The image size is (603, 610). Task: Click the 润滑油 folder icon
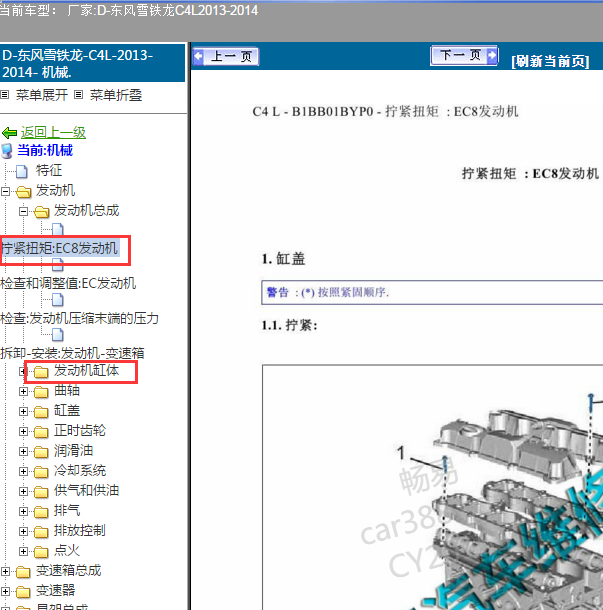[x=41, y=452]
